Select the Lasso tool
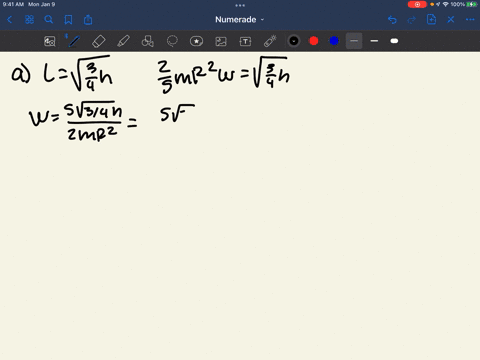 coord(172,41)
